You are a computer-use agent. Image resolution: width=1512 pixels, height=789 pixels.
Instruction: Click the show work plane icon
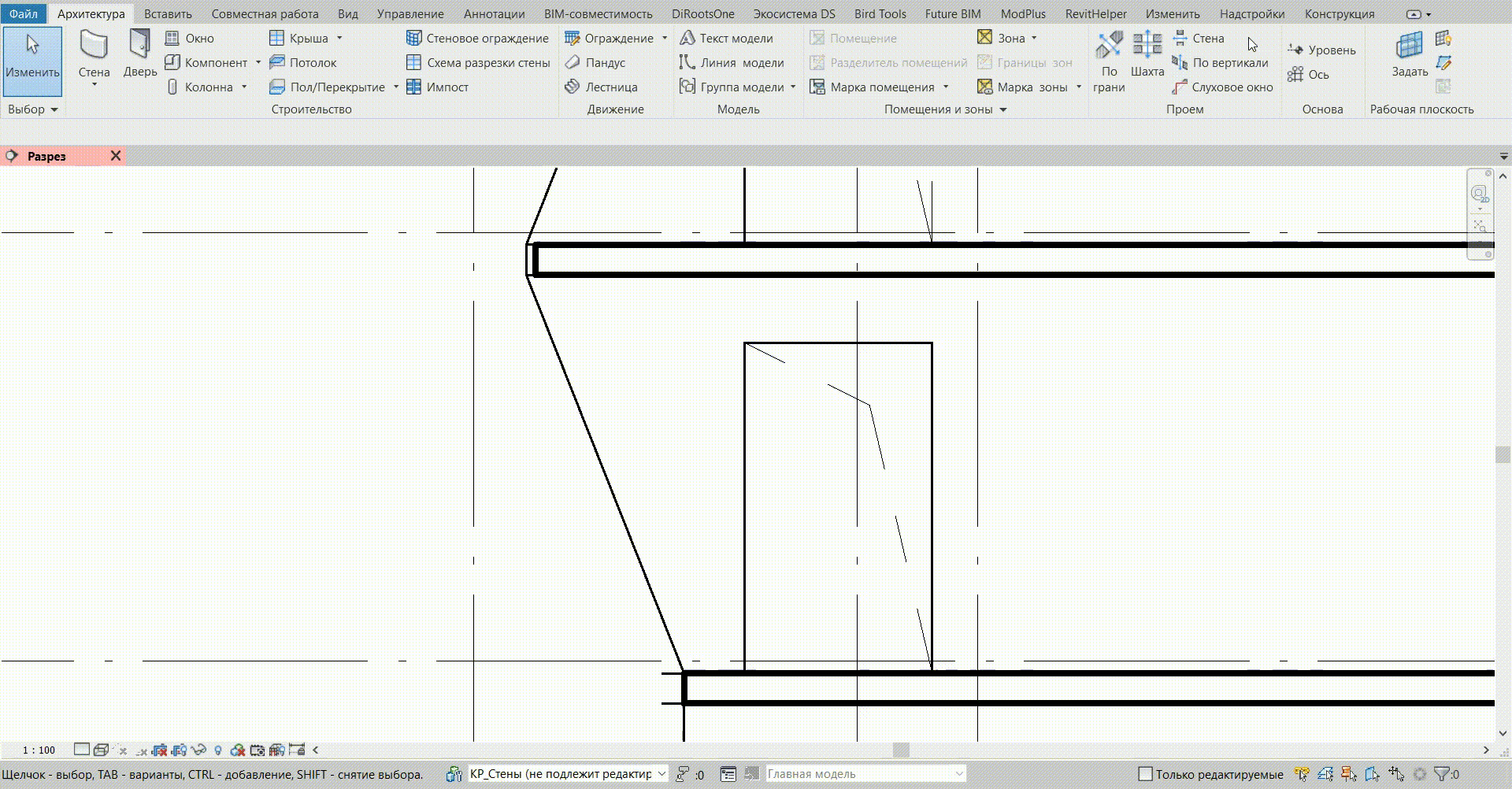1443,38
